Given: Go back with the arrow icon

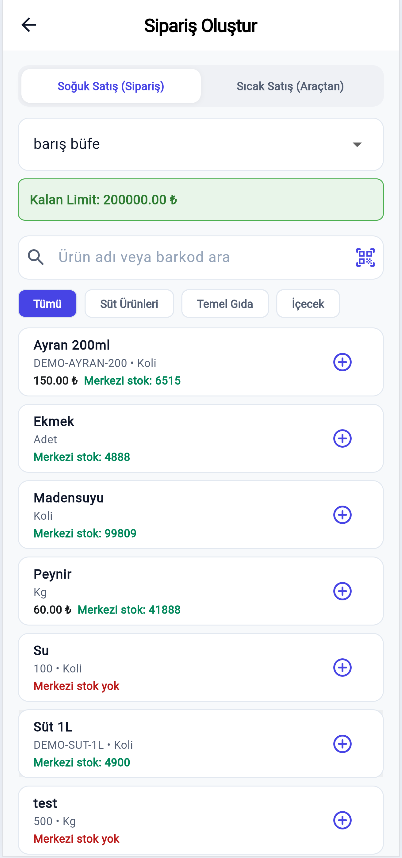Looking at the screenshot, I should (x=28, y=25).
